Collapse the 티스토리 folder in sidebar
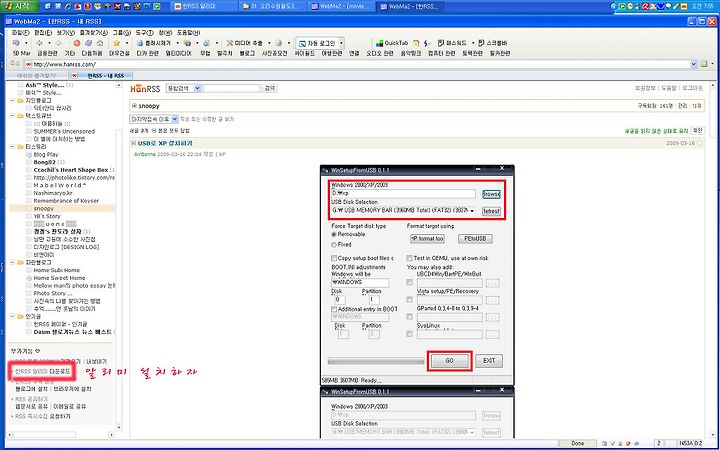Image resolution: width=720 pixels, height=450 pixels. tap(12, 147)
